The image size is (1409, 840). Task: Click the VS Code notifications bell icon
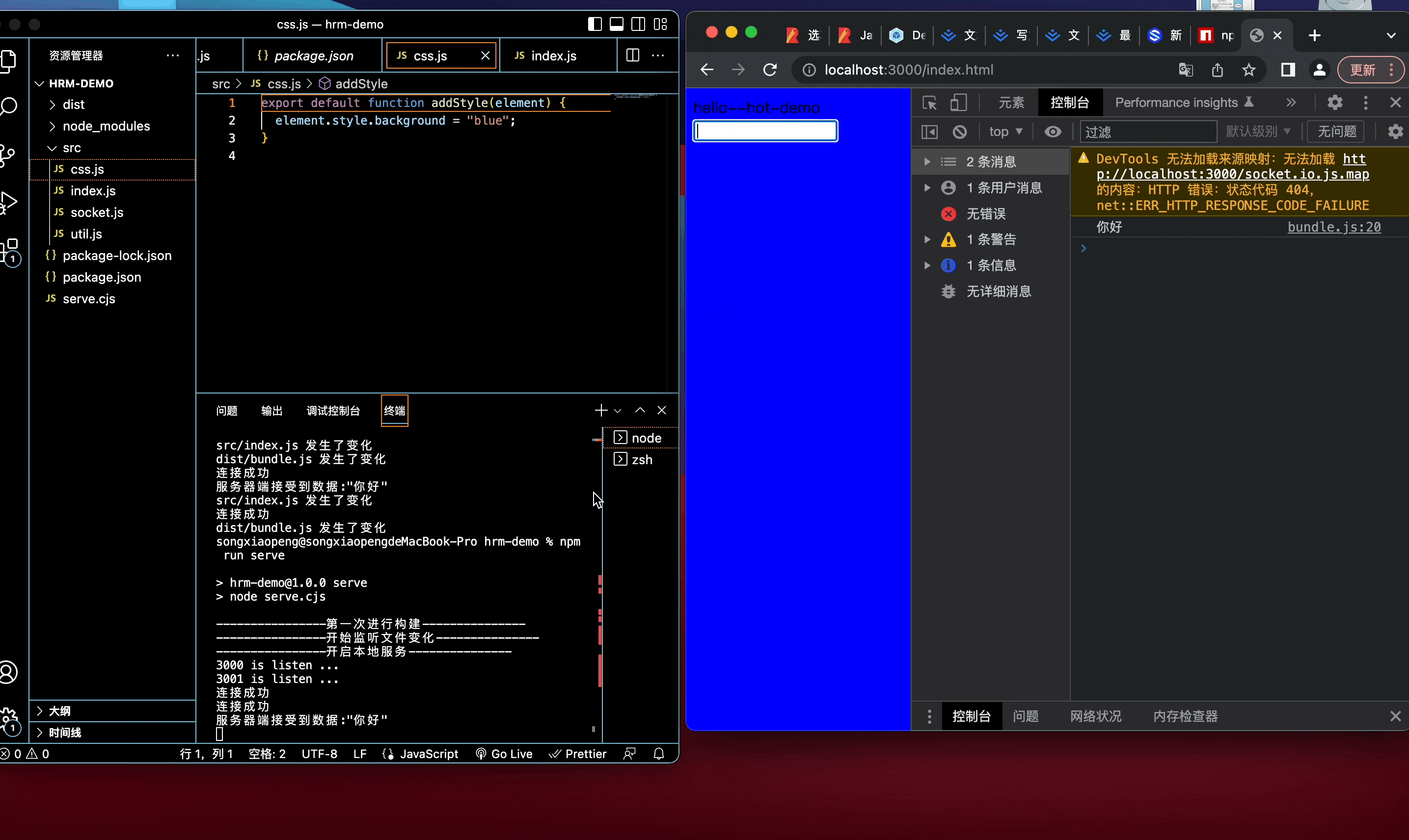pos(659,754)
